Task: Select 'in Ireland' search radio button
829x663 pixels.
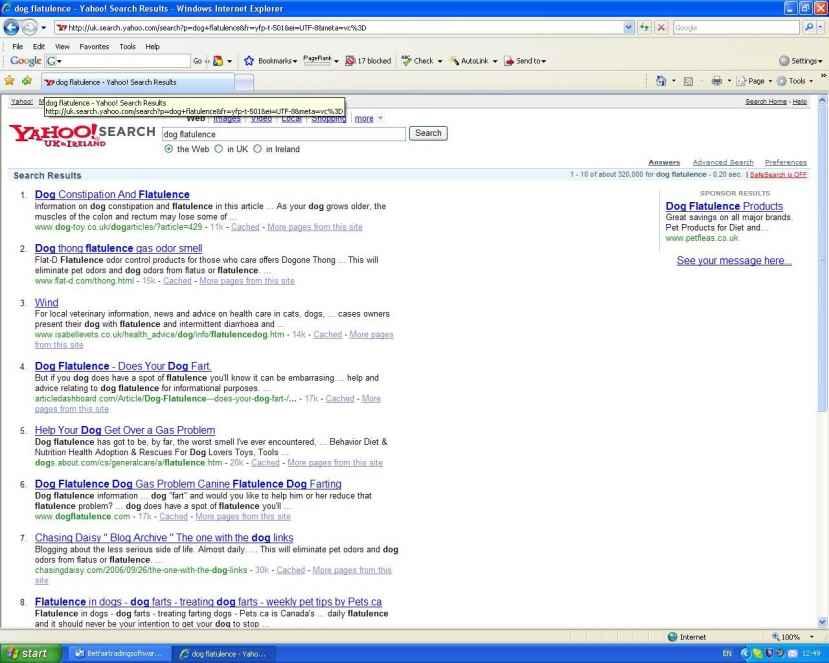Action: tap(258, 149)
